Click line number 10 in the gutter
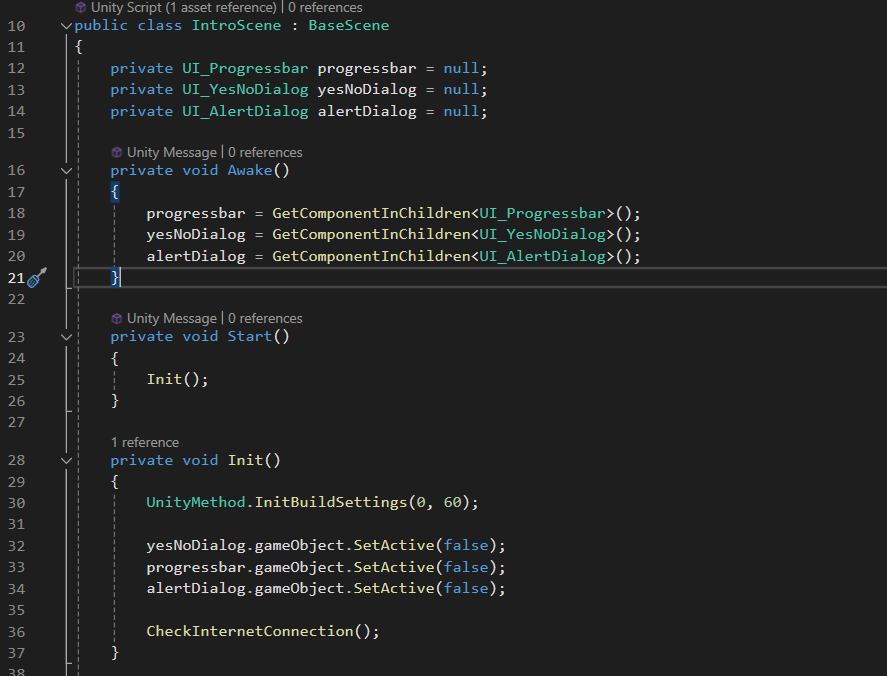887x676 pixels. [x=16, y=26]
